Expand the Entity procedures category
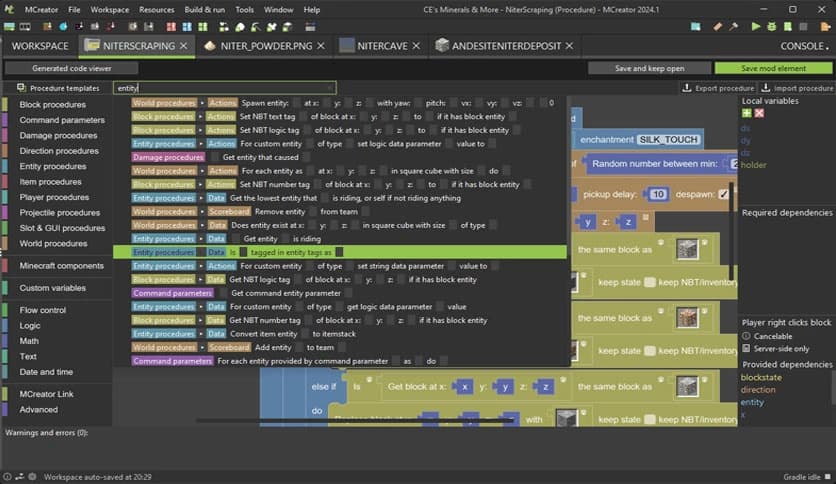Image resolution: width=836 pixels, height=484 pixels. click(52, 166)
